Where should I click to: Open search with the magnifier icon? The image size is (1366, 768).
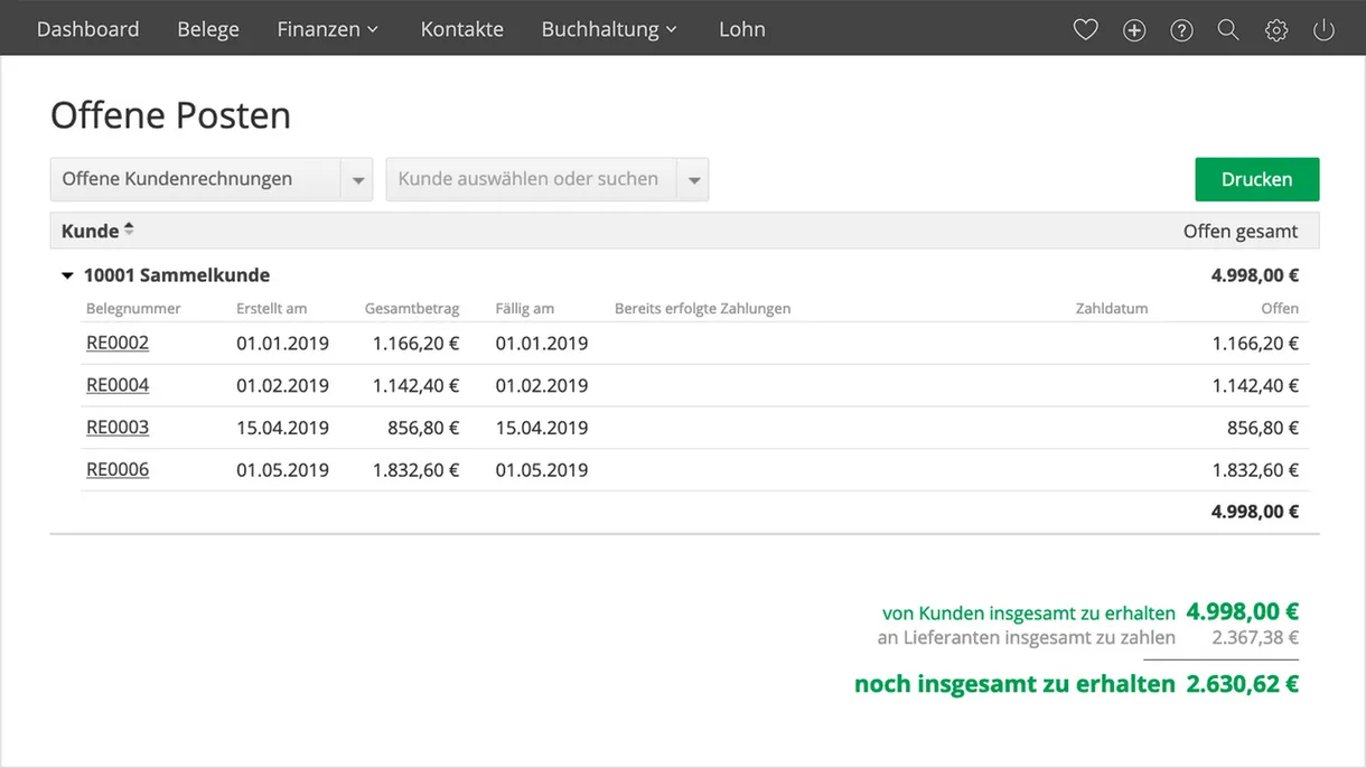[1228, 30]
